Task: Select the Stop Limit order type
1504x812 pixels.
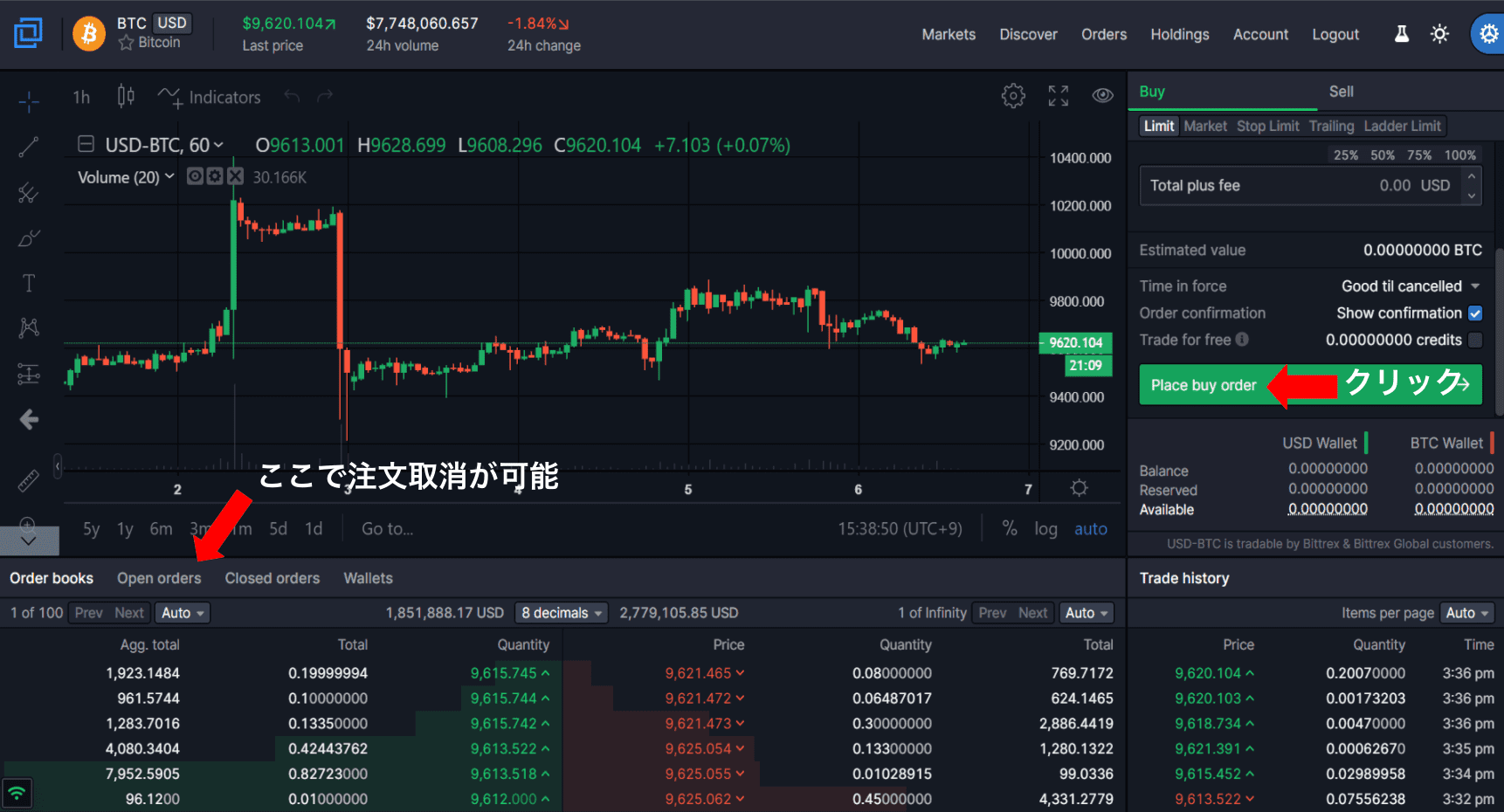Action: (1267, 126)
